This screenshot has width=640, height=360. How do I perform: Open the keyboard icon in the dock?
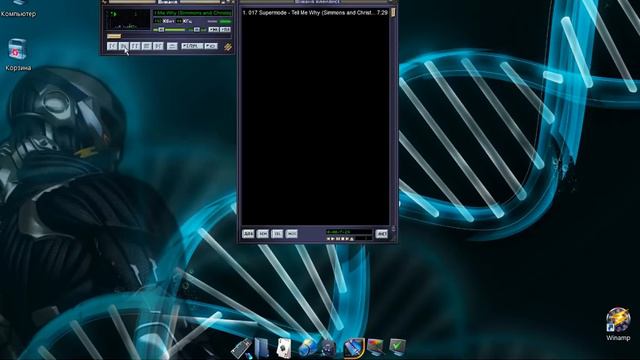242,348
